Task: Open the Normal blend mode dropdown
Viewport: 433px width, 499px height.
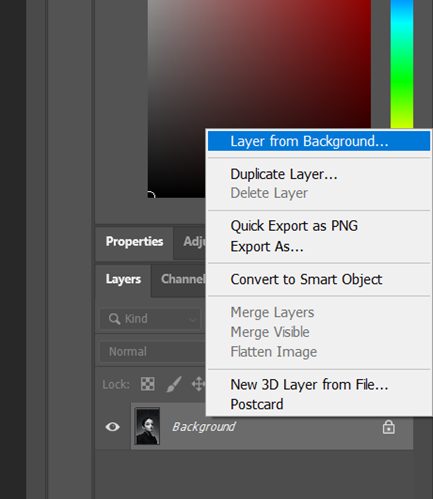Action: pyautogui.click(x=153, y=352)
